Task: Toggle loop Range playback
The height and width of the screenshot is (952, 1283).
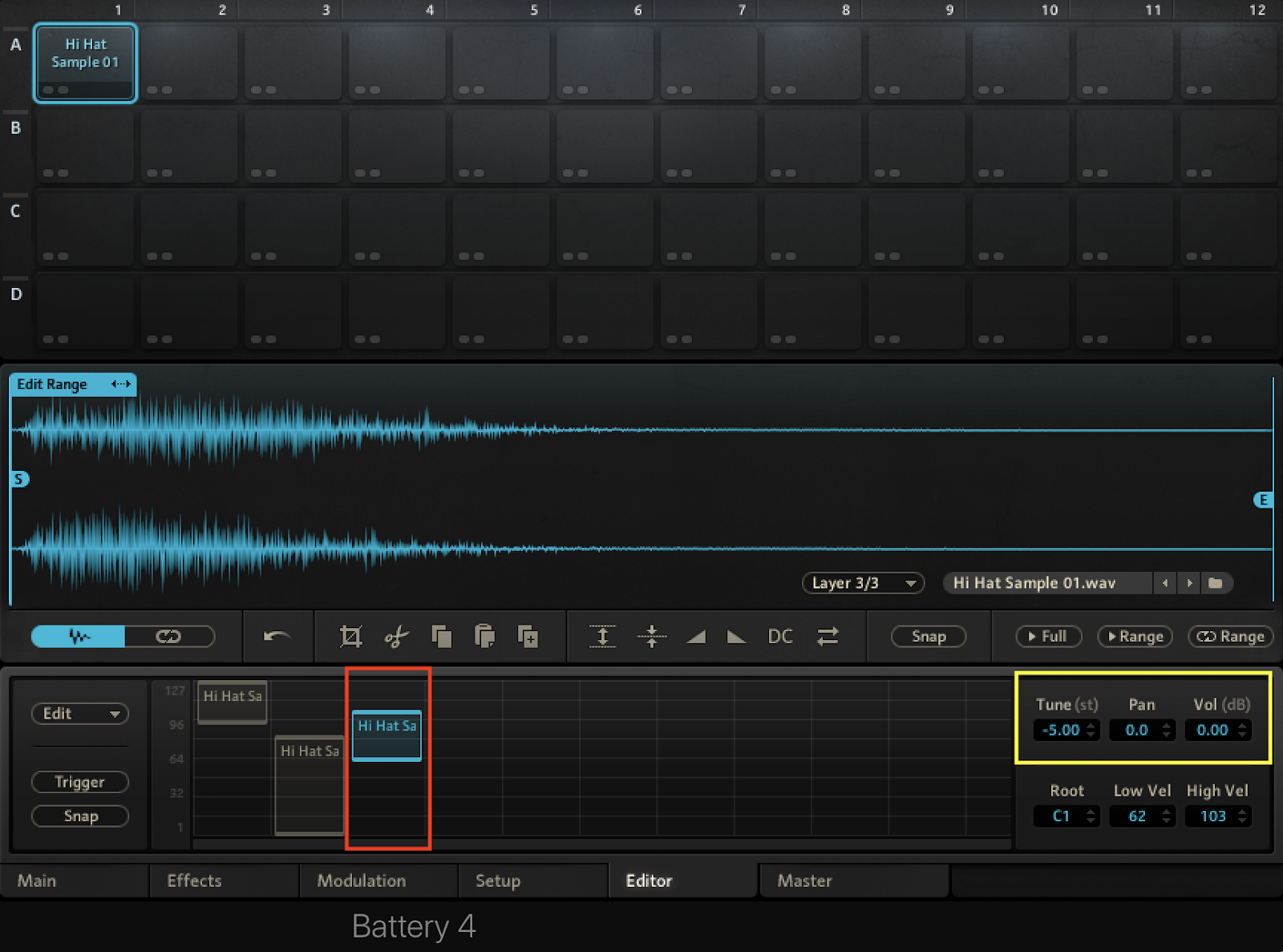Action: [x=1231, y=636]
